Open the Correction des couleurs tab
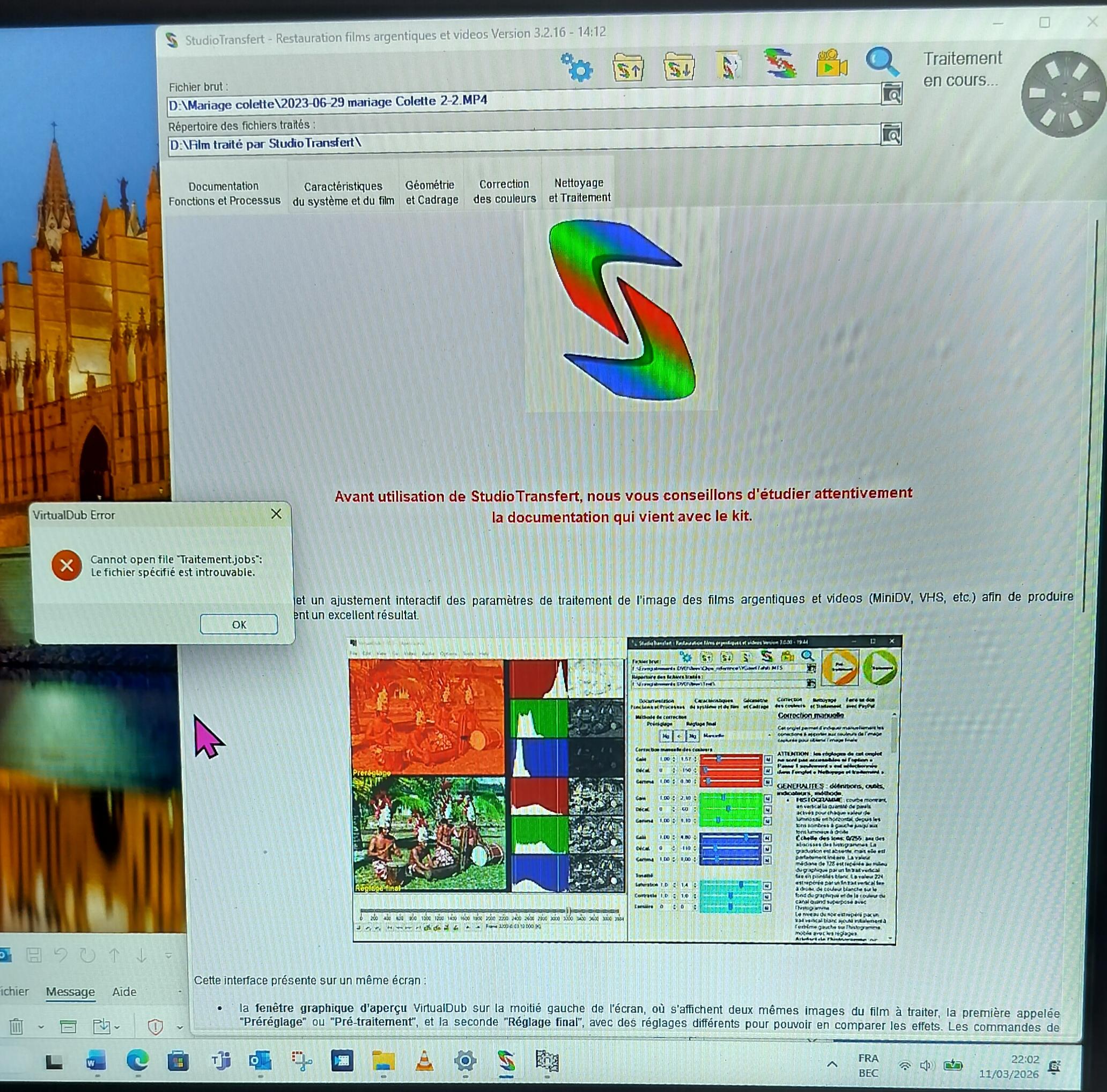Viewport: 1107px width, 1092px height. [504, 191]
